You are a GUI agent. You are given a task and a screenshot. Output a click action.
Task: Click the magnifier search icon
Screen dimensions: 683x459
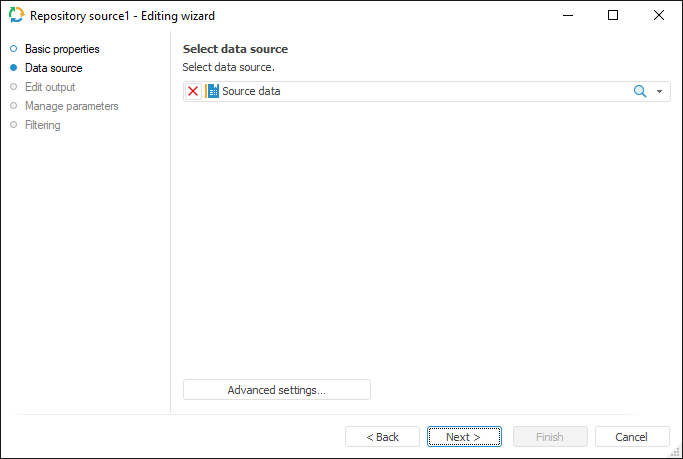(x=640, y=91)
